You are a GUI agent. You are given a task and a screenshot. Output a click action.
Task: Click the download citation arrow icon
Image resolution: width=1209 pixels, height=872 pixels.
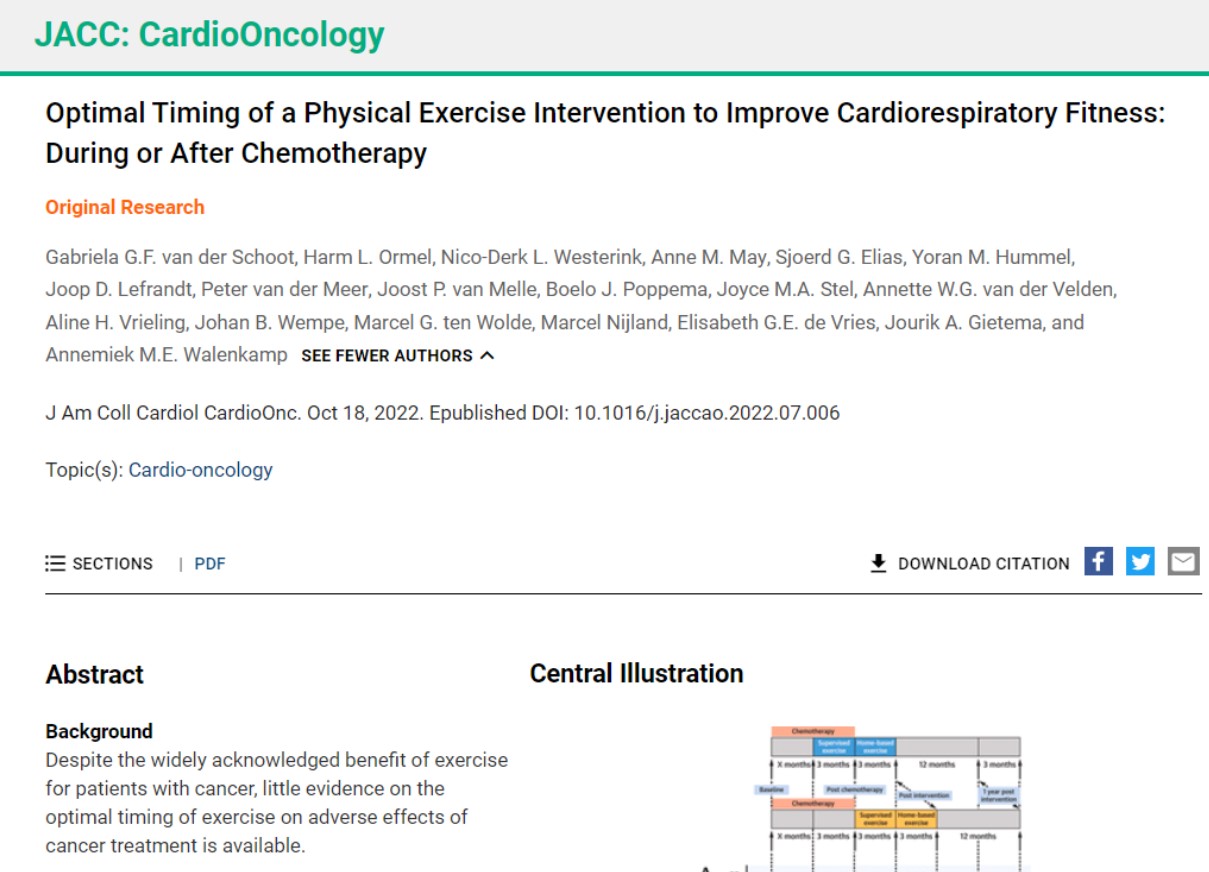tap(879, 564)
